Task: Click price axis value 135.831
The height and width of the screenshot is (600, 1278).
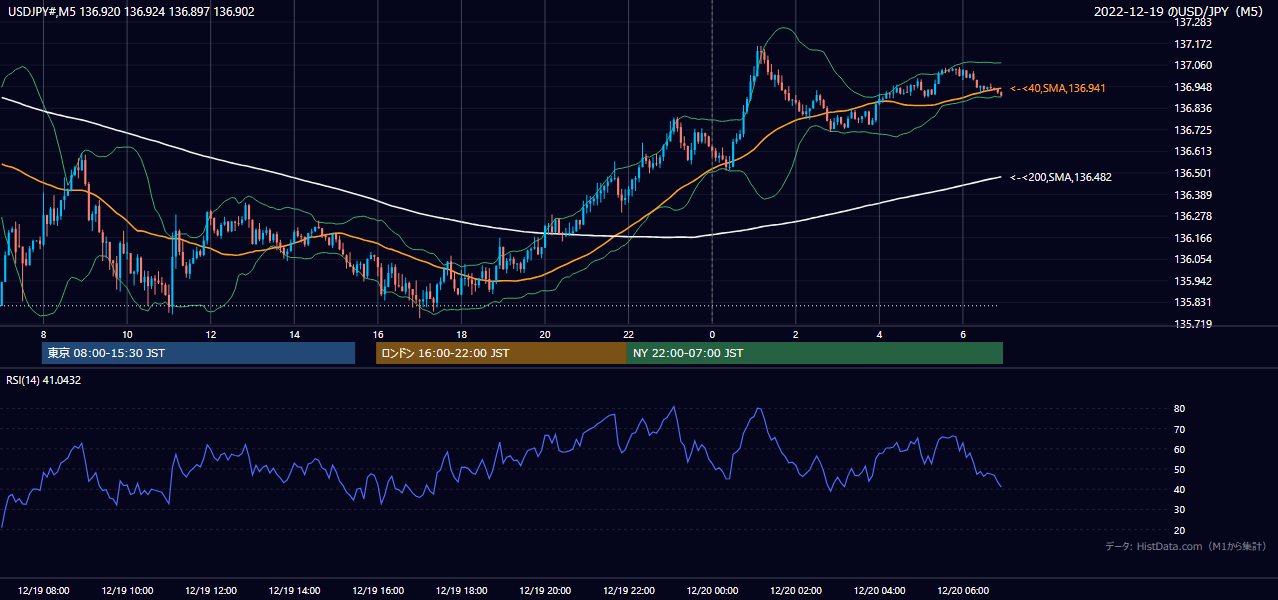Action: click(x=1192, y=302)
